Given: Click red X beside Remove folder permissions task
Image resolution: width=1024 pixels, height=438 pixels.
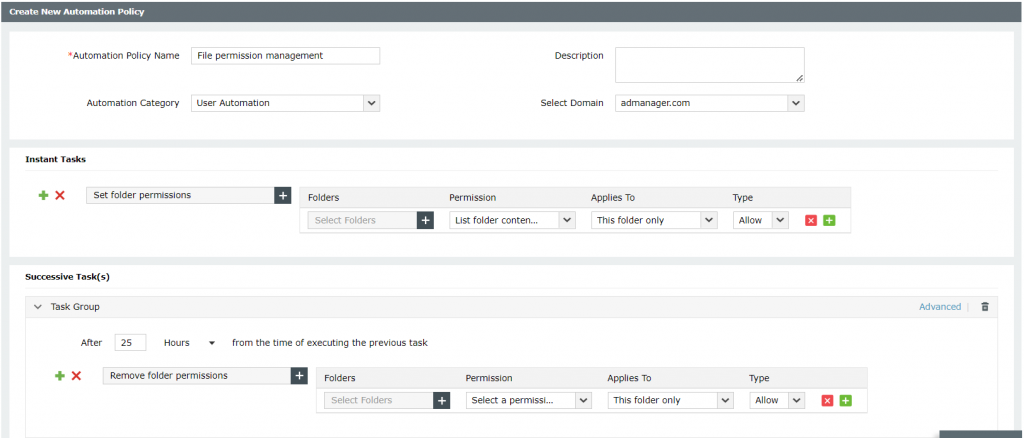Looking at the screenshot, I should (x=76, y=375).
